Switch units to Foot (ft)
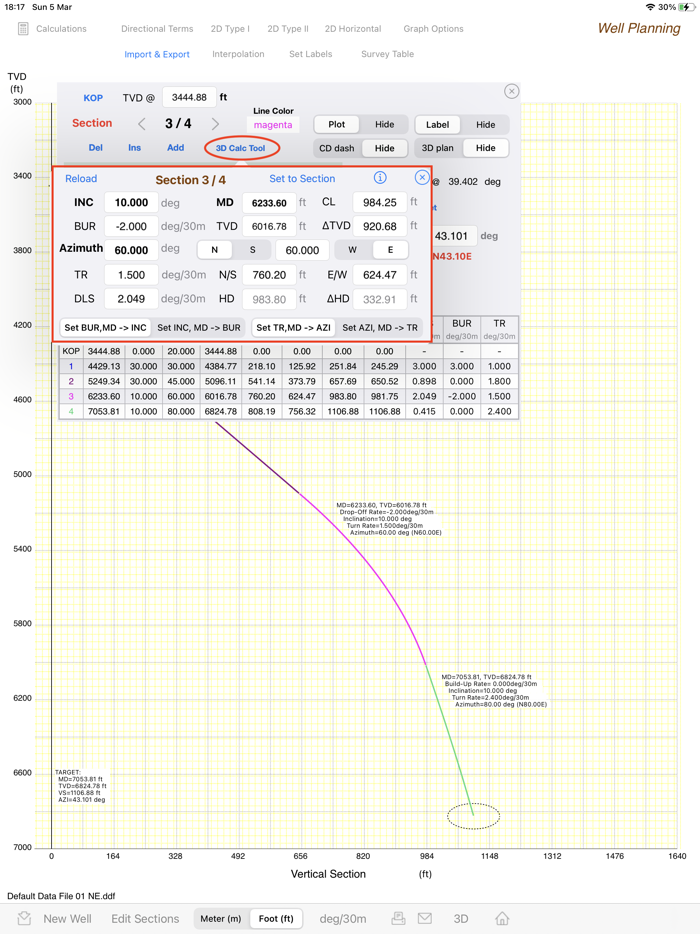Image resolution: width=700 pixels, height=934 pixels. point(276,919)
